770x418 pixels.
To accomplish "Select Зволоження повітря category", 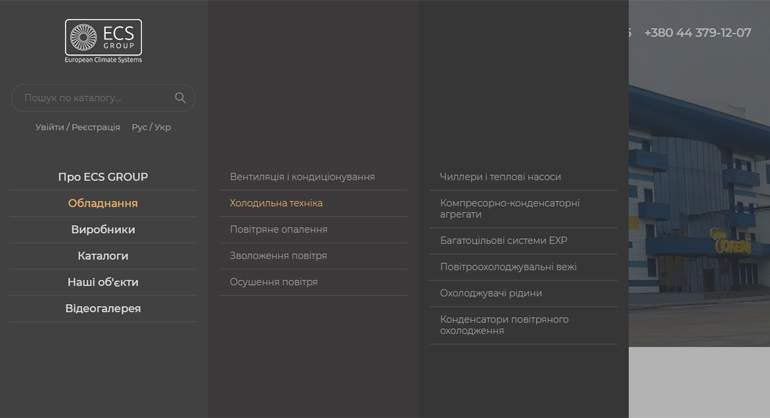I will click(x=278, y=255).
